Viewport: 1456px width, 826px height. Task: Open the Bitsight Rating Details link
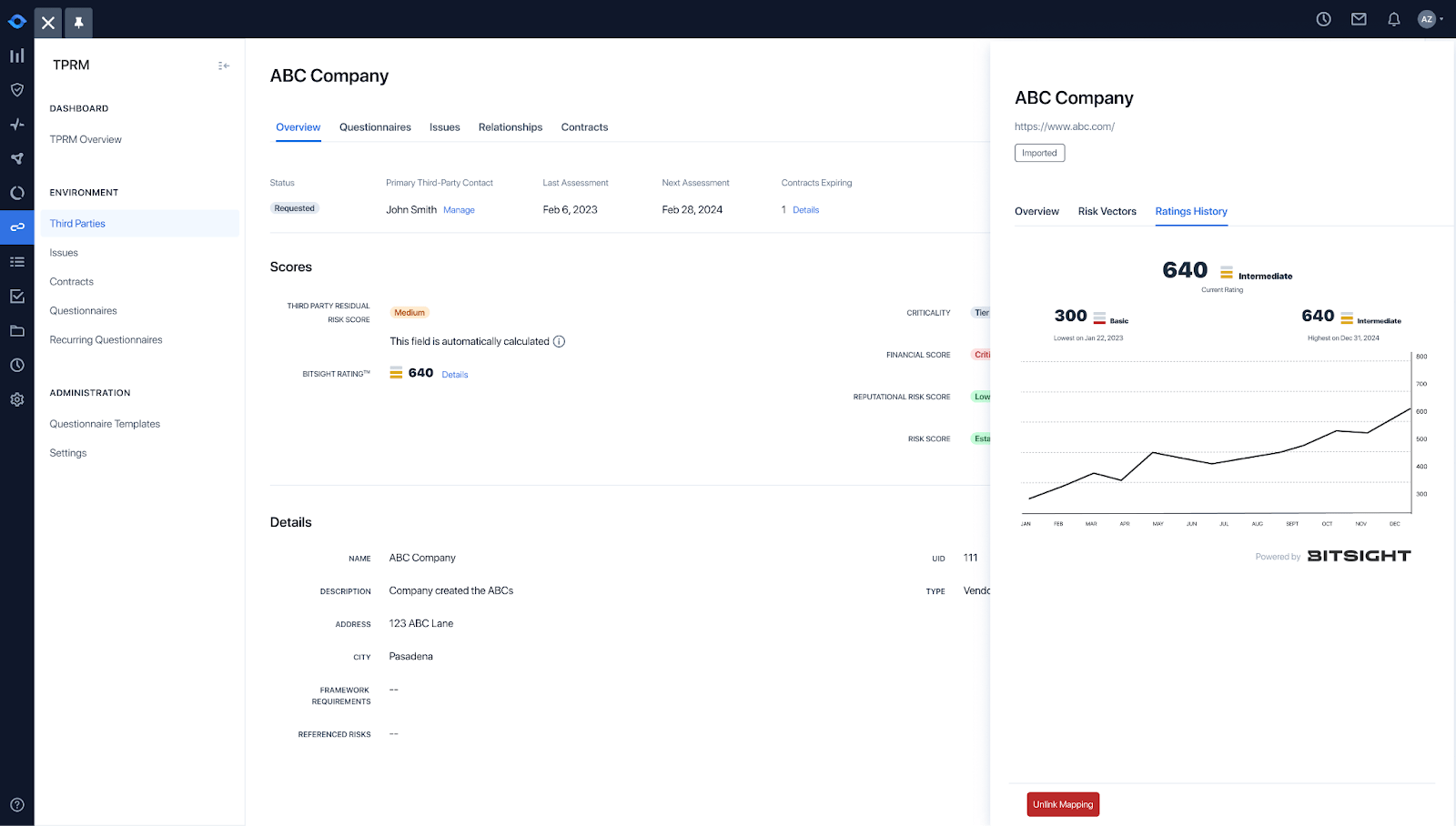pyautogui.click(x=455, y=375)
